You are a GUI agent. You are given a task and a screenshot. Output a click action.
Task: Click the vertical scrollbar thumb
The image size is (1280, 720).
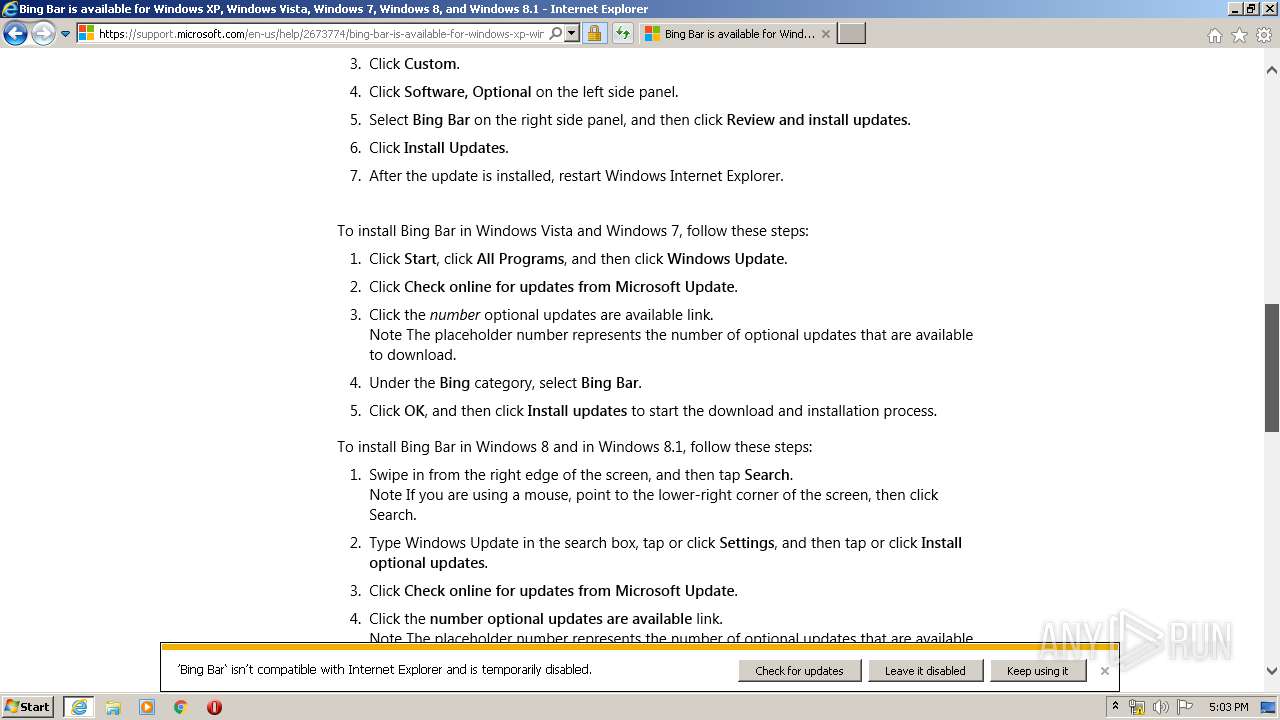1272,367
